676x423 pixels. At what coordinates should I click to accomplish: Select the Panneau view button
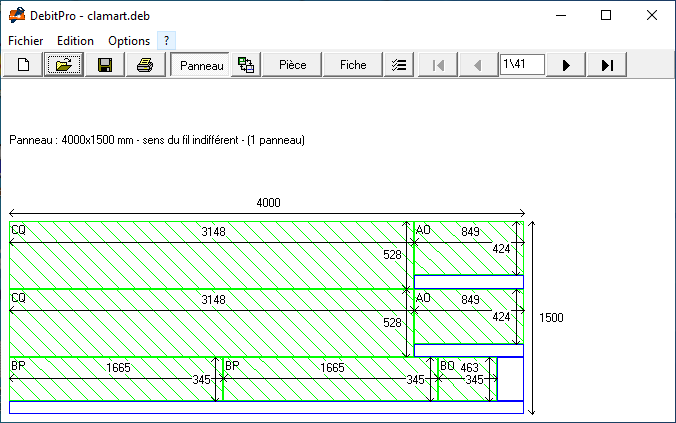click(200, 65)
